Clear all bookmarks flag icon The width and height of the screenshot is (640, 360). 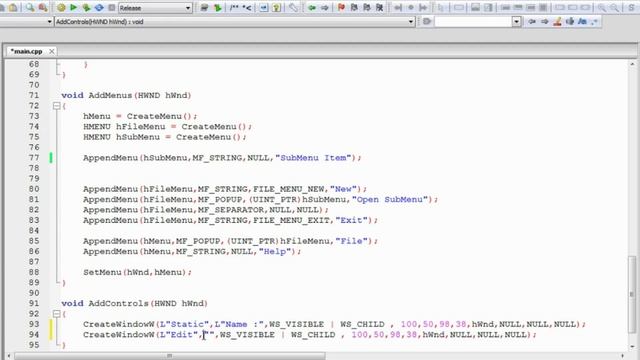click(x=379, y=7)
